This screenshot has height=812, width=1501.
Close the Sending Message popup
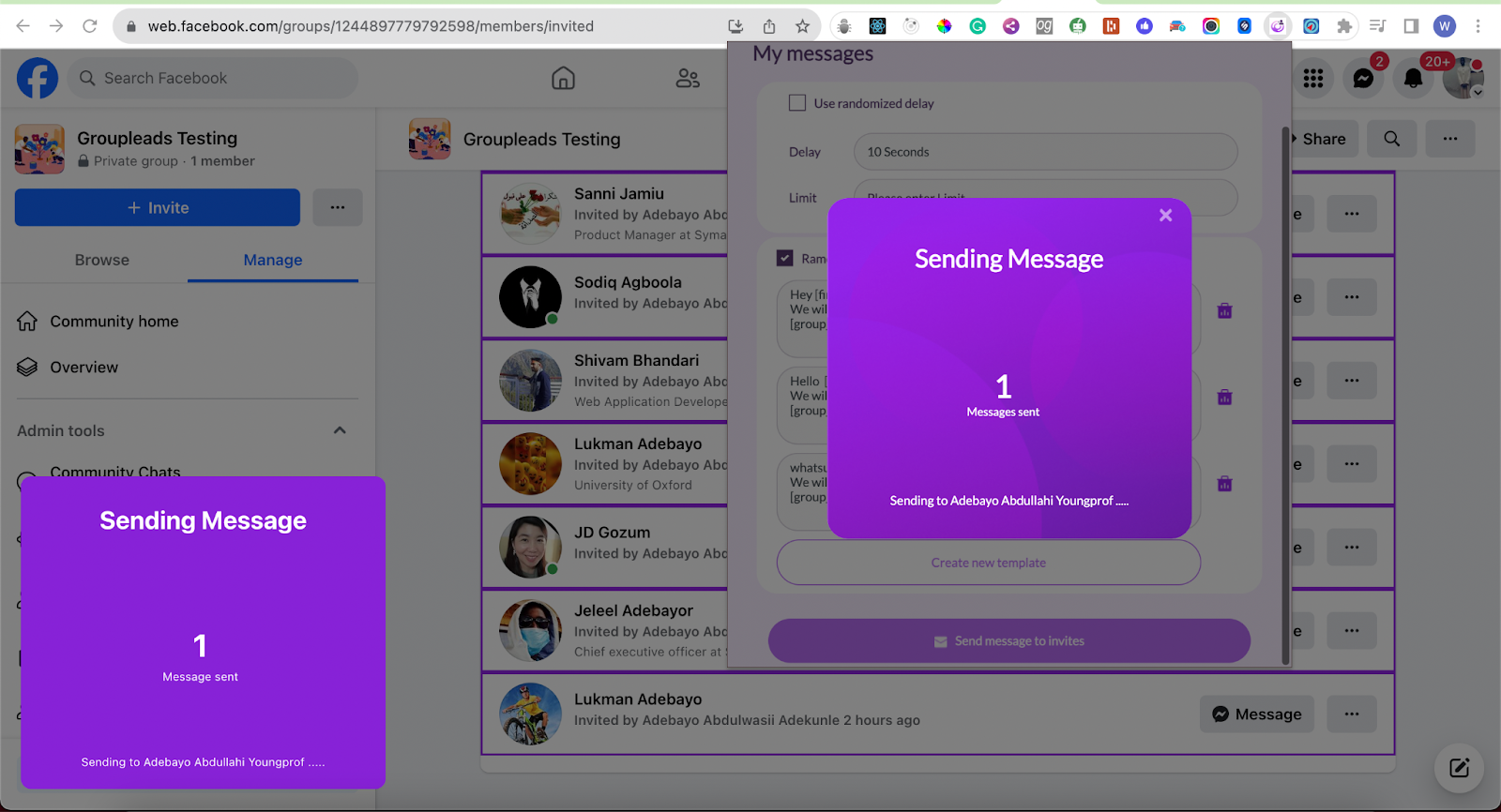coord(1165,216)
